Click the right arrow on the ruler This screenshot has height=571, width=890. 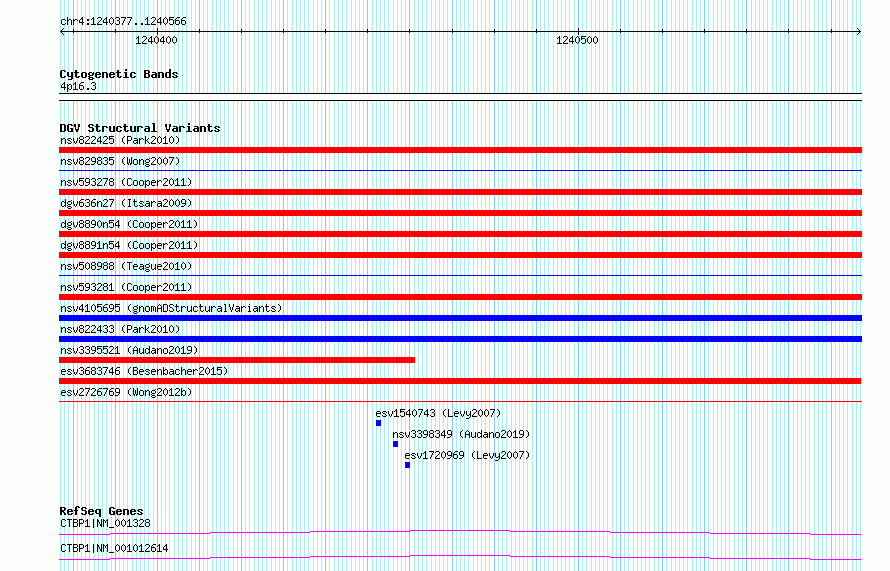(x=859, y=32)
